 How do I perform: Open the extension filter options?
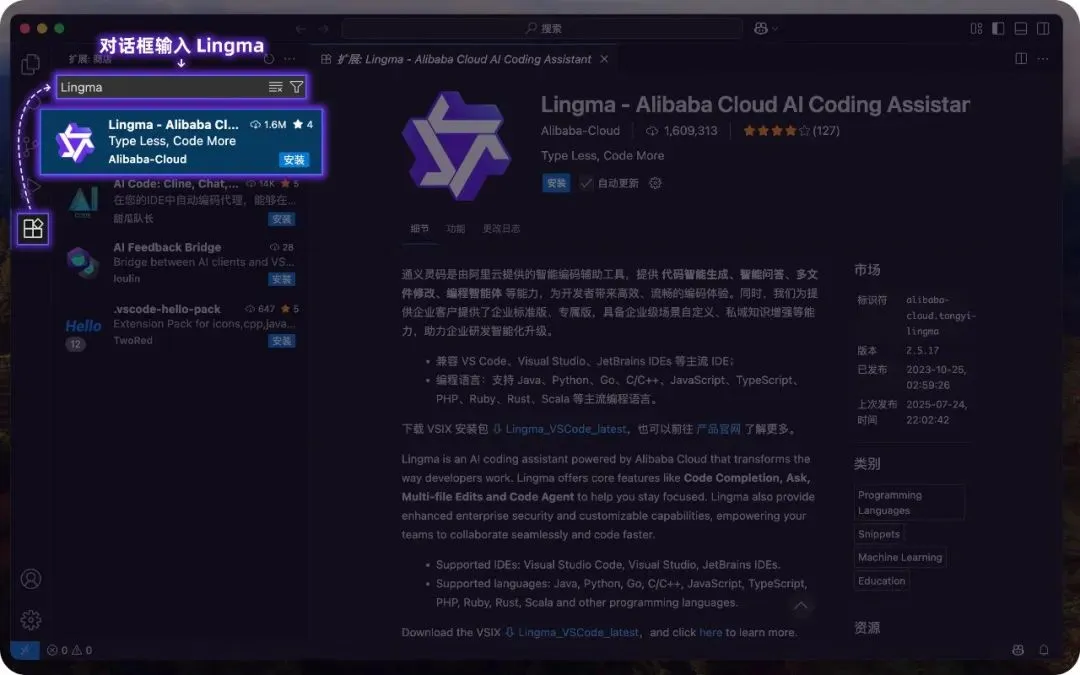[296, 87]
